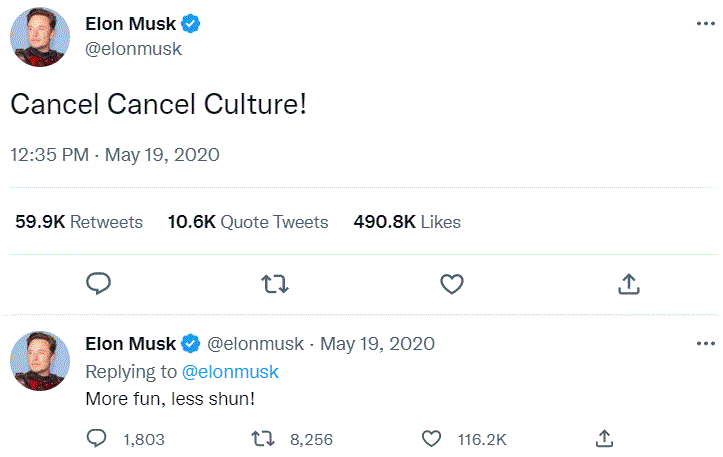Image resolution: width=723 pixels, height=457 pixels.
Task: Share the More fun, less shun reply
Action: (x=604, y=439)
